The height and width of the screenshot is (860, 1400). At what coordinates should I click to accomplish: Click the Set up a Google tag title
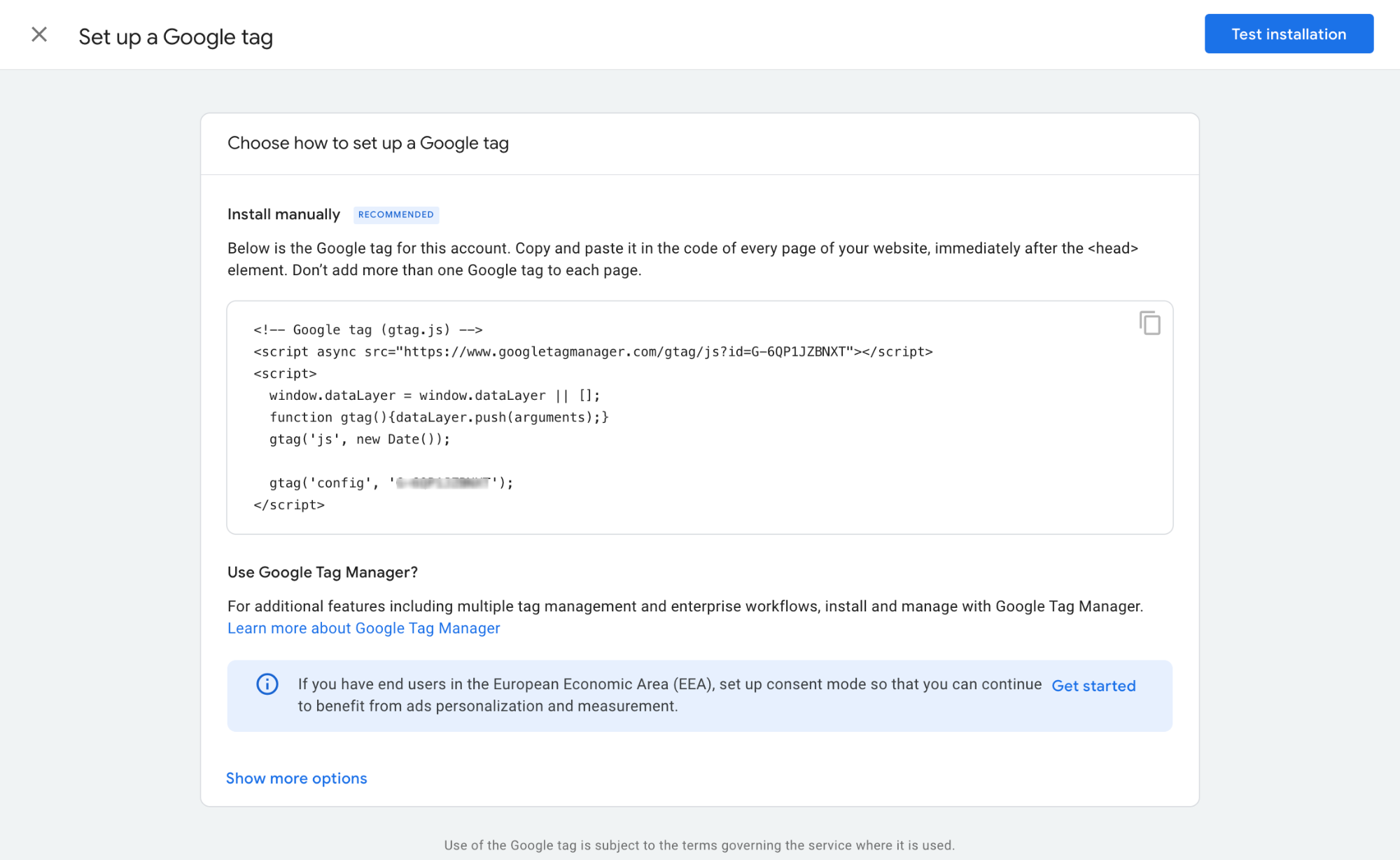click(x=176, y=36)
